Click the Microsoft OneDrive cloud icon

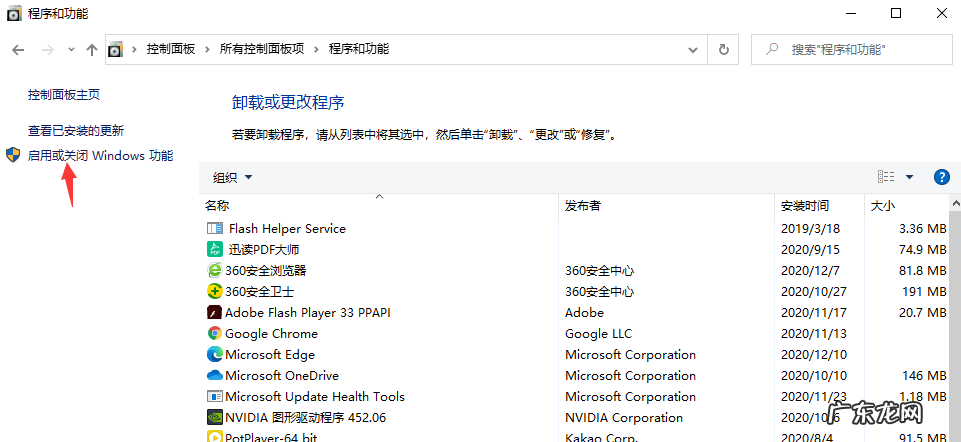pyautogui.click(x=215, y=375)
